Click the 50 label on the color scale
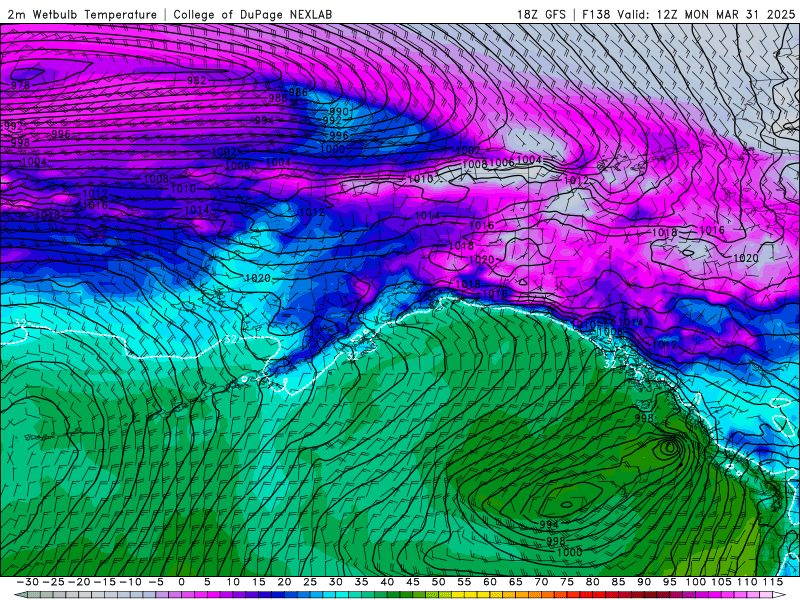Screen dimensions: 800x600 tap(438, 582)
